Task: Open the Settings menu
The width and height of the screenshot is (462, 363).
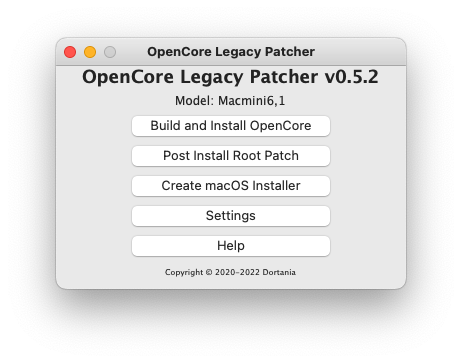Action: click(x=231, y=216)
